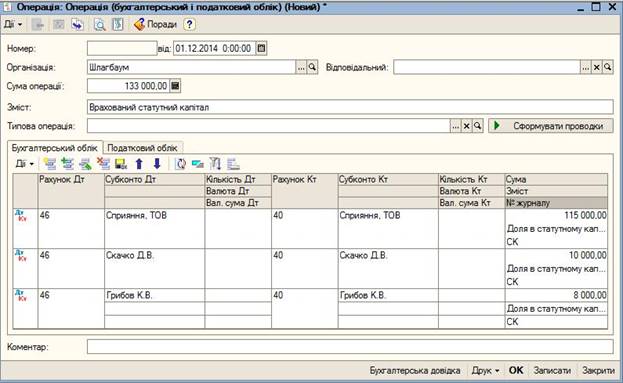Click Записати button
This screenshot has width=623, height=383.
552,370
